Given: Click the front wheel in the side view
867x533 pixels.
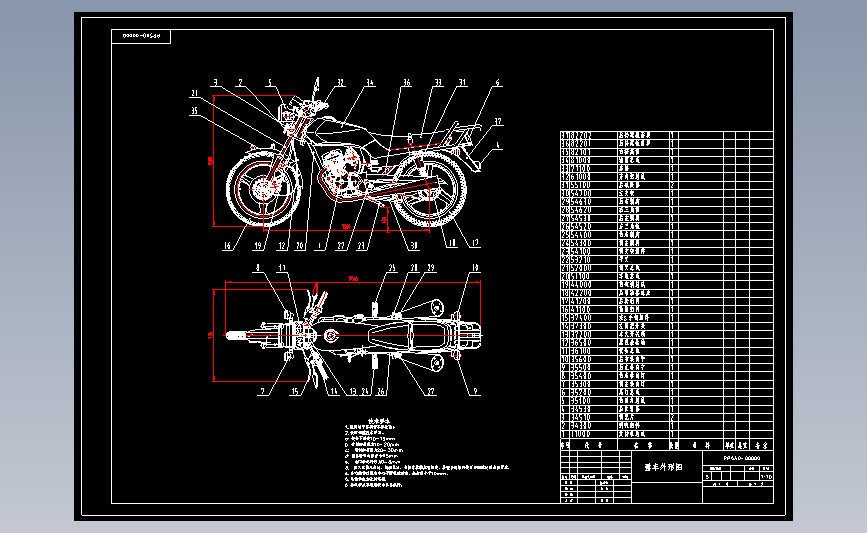Looking at the screenshot, I should click(x=264, y=189).
